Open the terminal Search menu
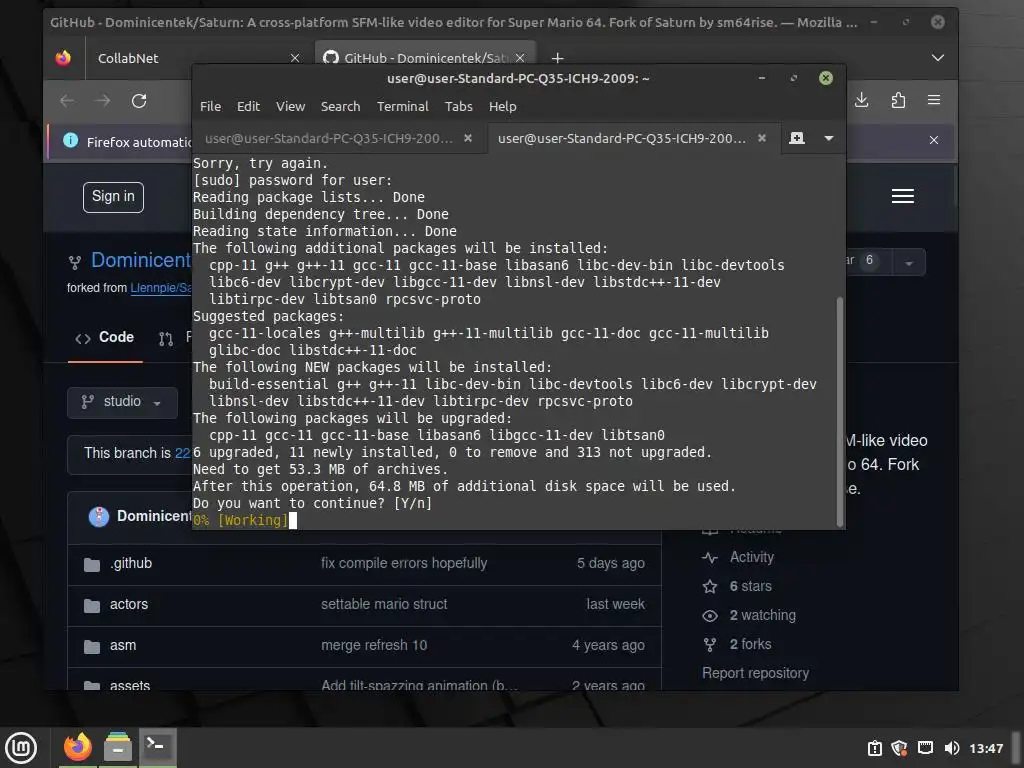 click(x=340, y=106)
